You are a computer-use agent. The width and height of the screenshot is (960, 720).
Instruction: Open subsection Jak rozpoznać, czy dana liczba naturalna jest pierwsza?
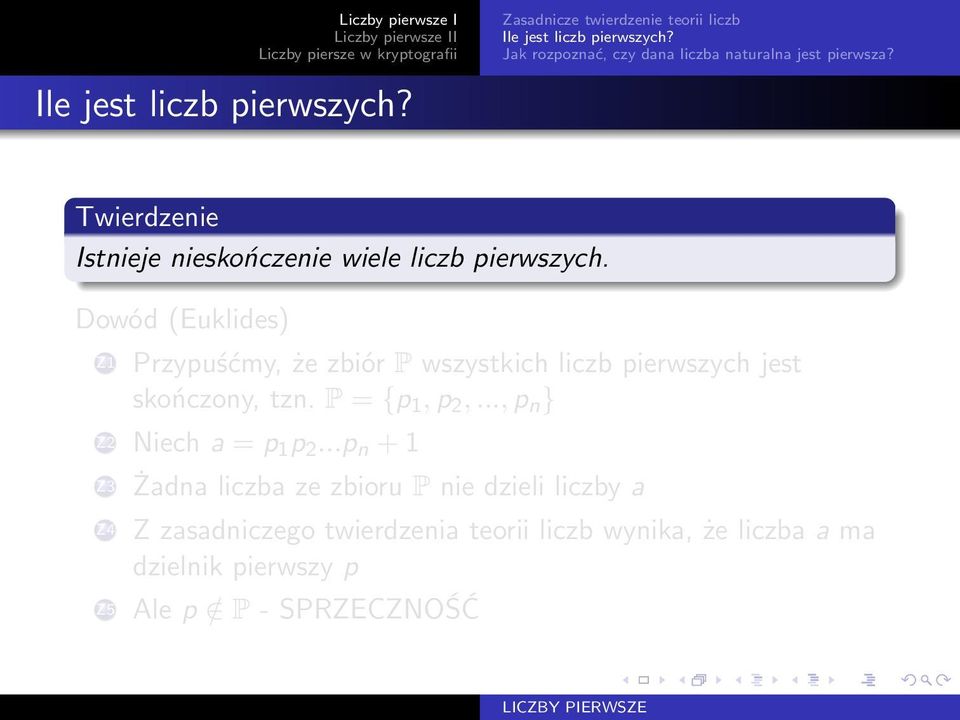click(x=698, y=54)
